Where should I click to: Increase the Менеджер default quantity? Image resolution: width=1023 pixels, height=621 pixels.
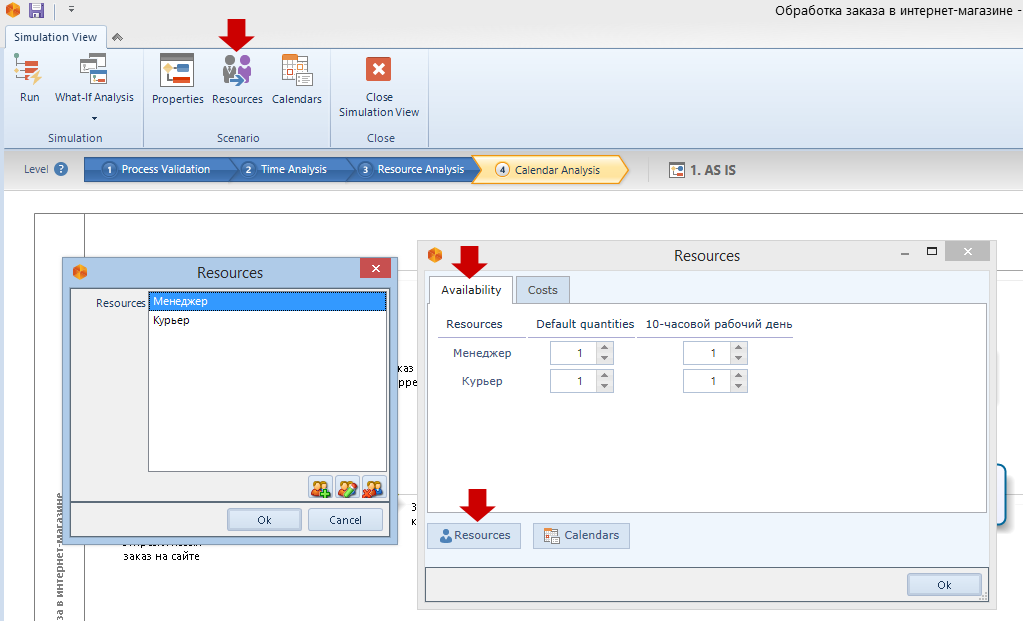pyautogui.click(x=605, y=348)
